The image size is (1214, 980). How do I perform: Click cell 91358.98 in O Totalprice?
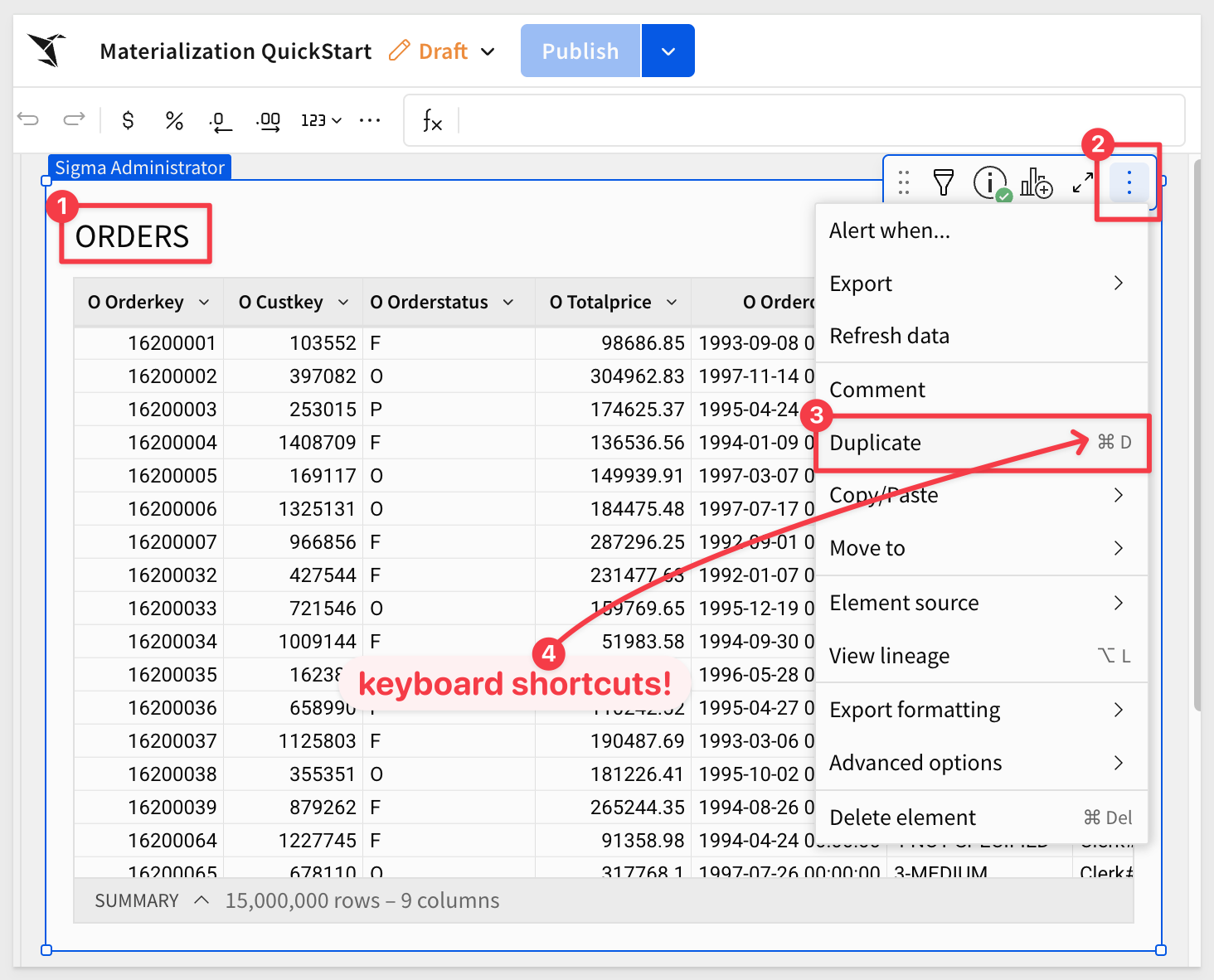[614, 841]
